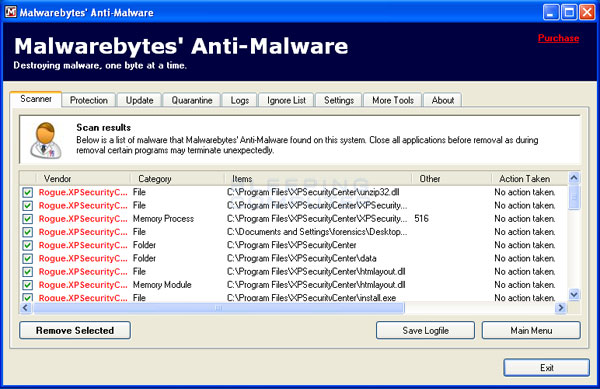Viewport: 600px width, 389px height.
Task: Select the 'Memory Process' category cell
Action: [163, 219]
